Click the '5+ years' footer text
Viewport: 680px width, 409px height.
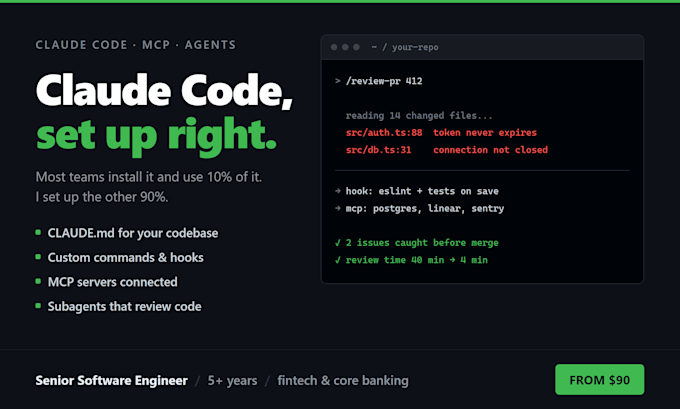coord(232,381)
